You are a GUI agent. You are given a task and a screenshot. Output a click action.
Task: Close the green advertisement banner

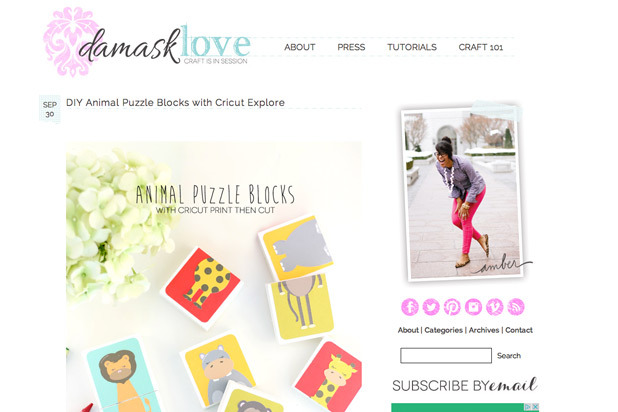(x=536, y=407)
